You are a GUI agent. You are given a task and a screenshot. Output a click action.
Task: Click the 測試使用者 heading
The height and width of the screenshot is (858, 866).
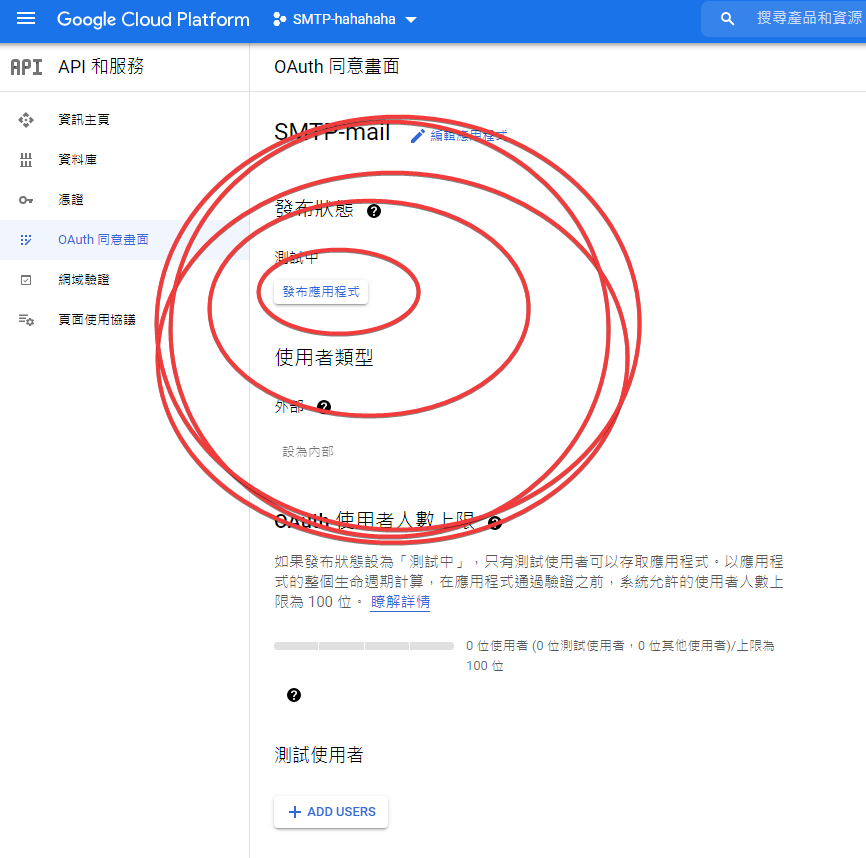(x=319, y=755)
